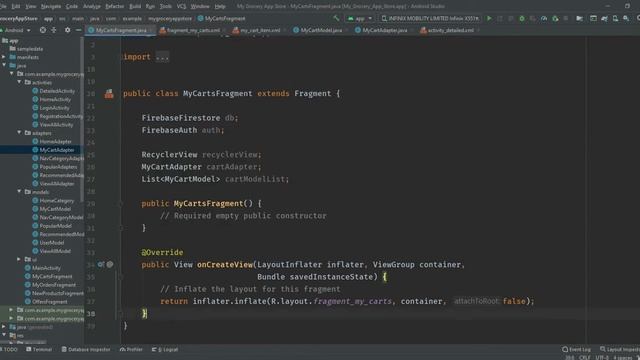640x360 pixels.
Task: Click the Select Opened File target icon
Action: [x=43, y=30]
